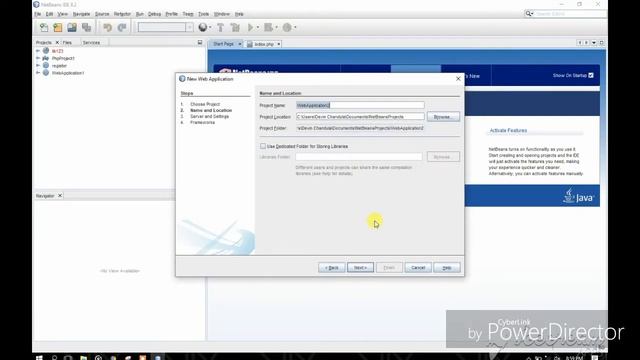The image size is (640, 360).
Task: Click the Java logo on the Start Page
Action: 578,196
